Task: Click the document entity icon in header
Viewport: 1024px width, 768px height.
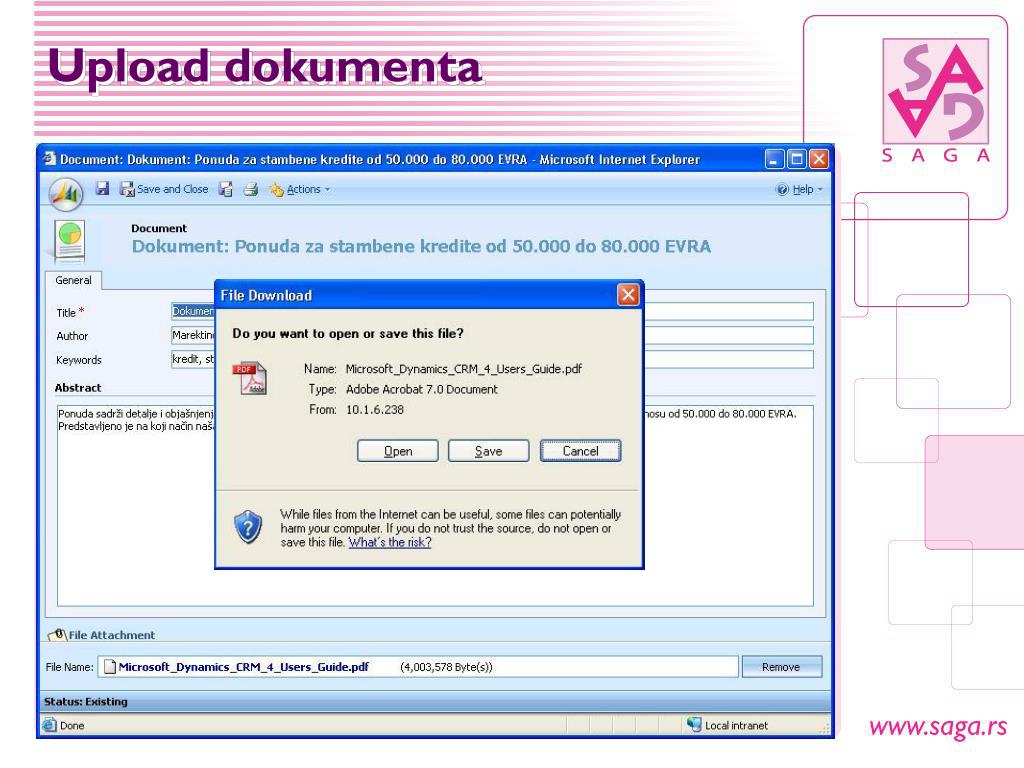Action: 70,242
